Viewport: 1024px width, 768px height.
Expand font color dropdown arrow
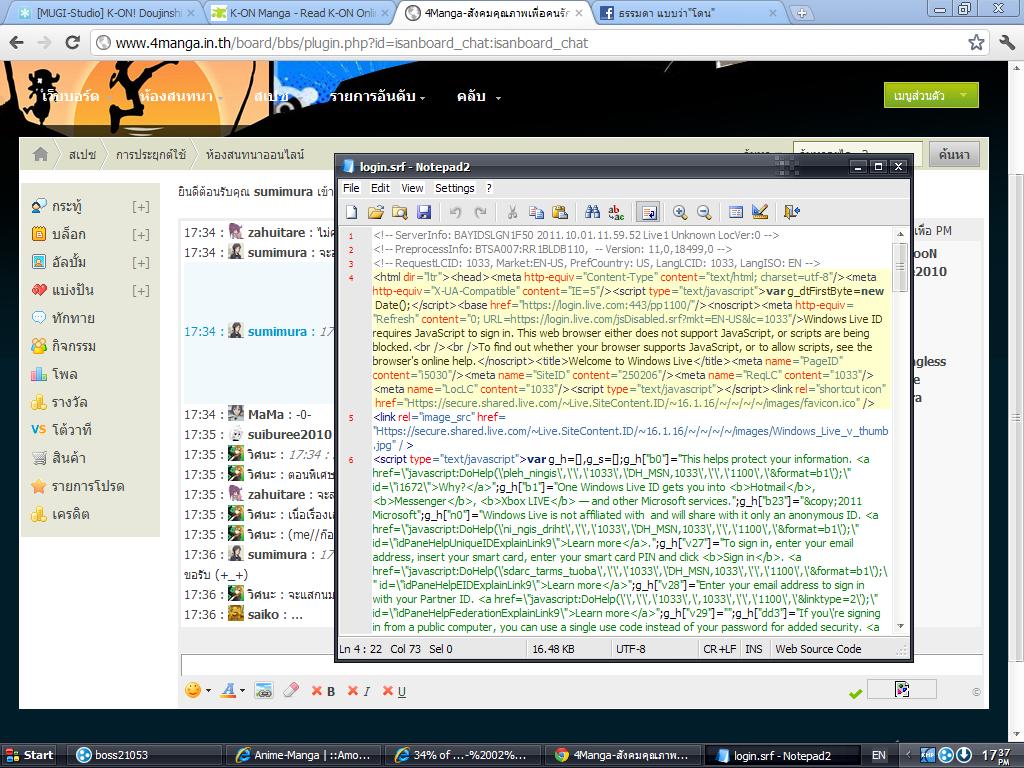(242, 691)
